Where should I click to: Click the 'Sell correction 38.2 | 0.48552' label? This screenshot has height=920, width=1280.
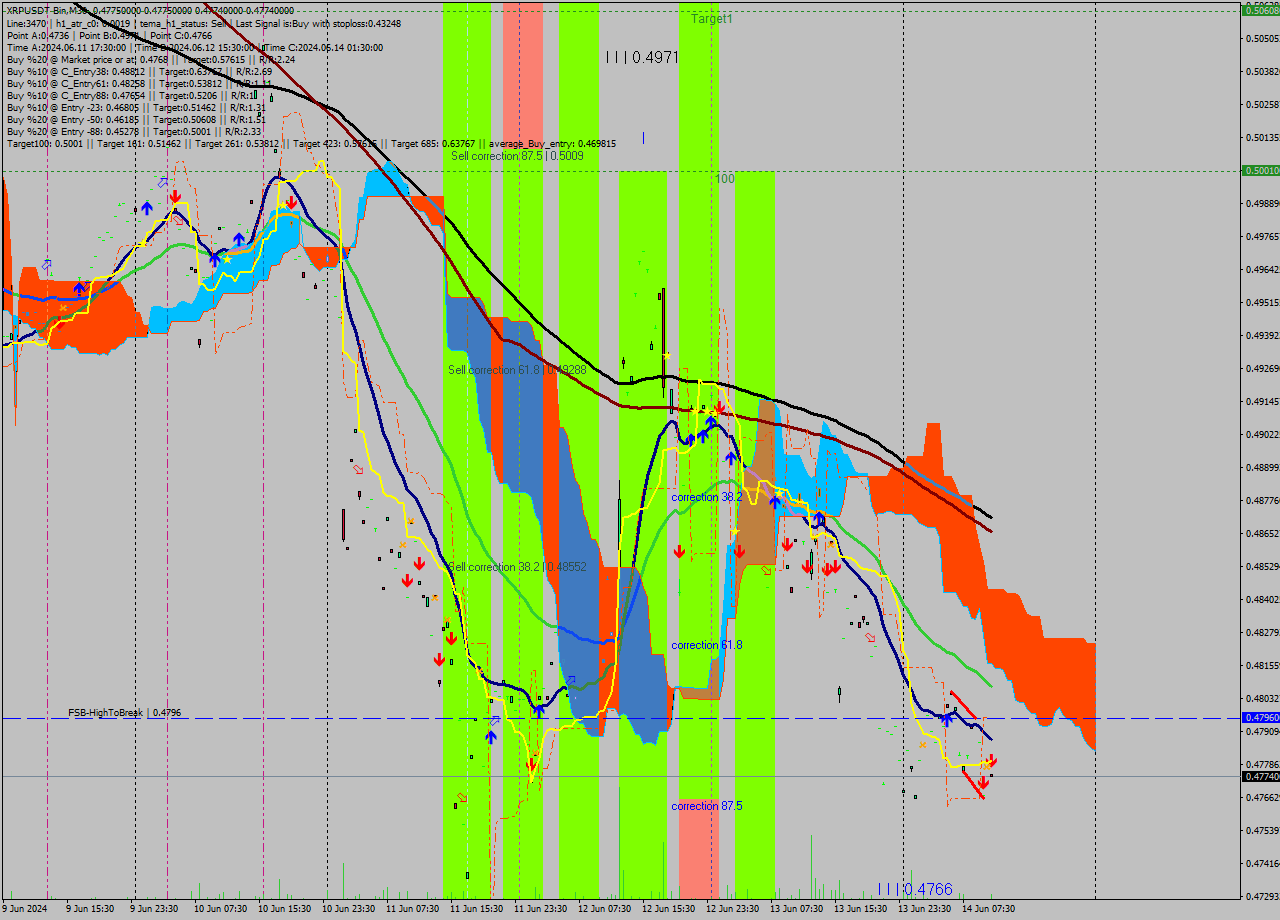point(517,567)
